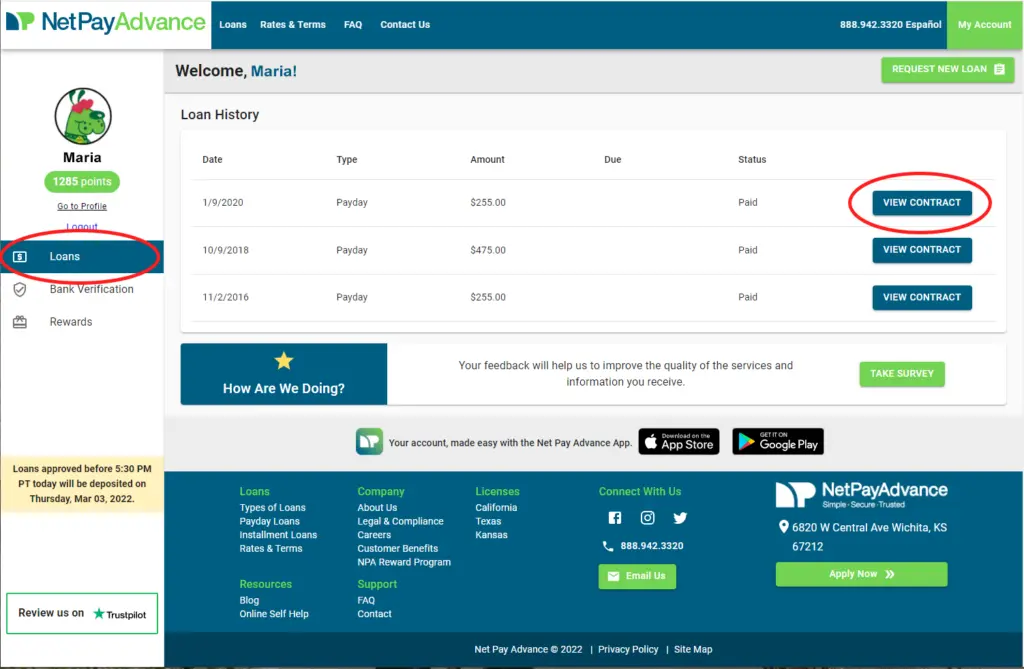Open California license link
1024x669 pixels.
[x=496, y=508]
